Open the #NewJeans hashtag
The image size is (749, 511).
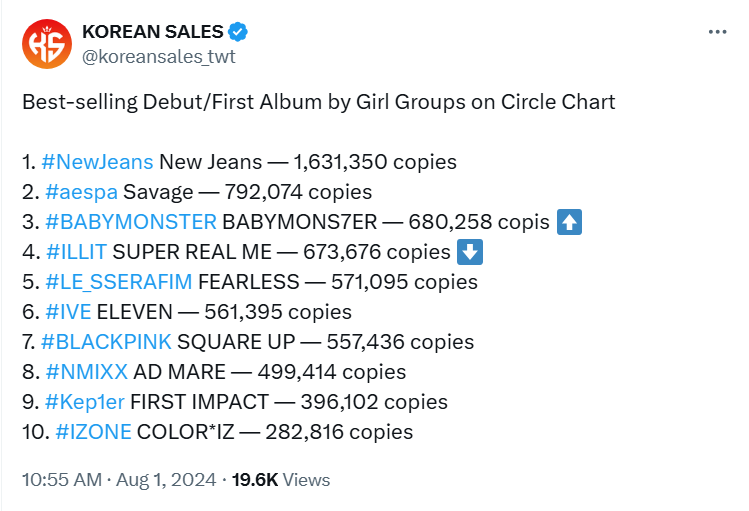[98, 162]
